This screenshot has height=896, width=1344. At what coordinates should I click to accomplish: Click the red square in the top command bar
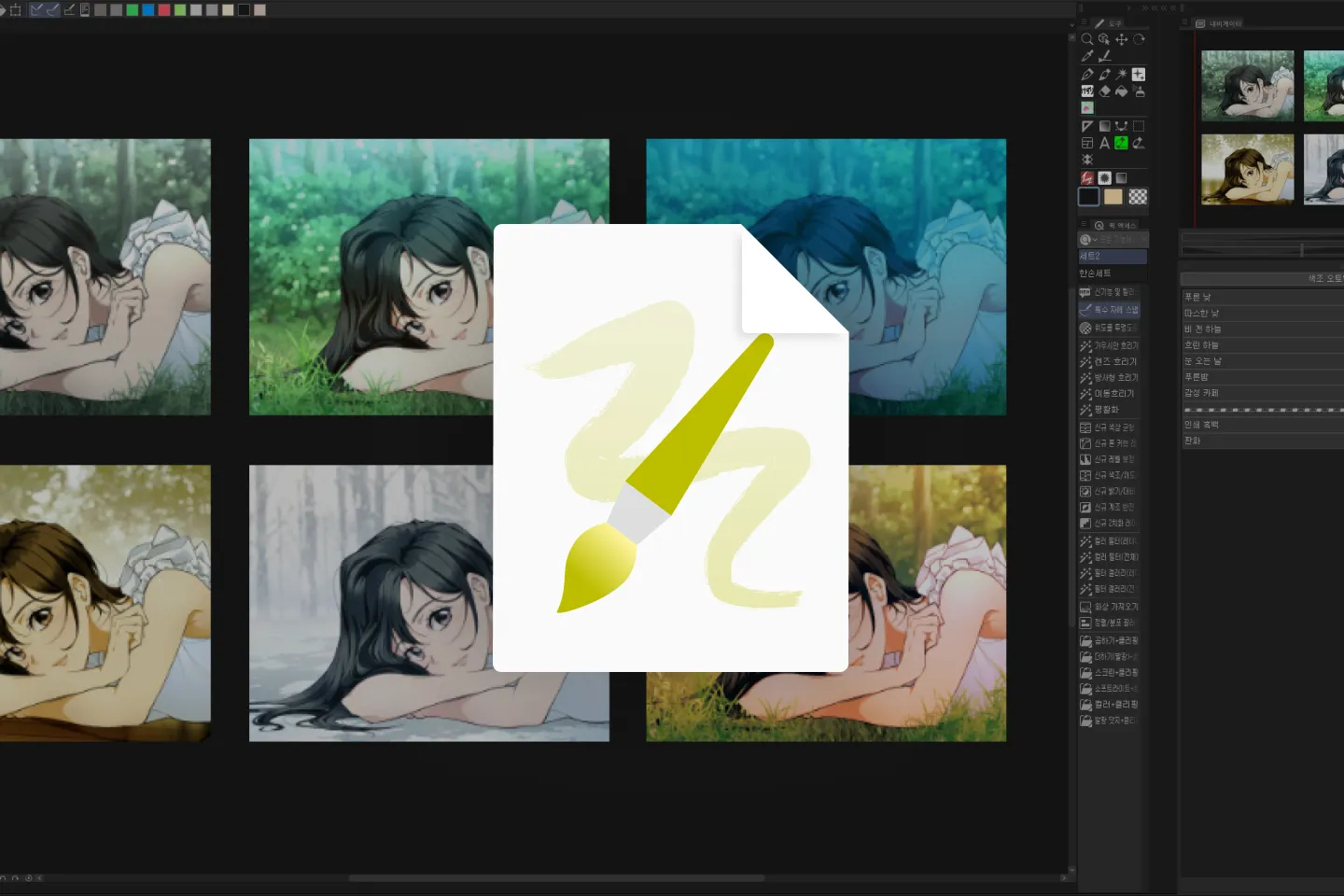tap(164, 10)
